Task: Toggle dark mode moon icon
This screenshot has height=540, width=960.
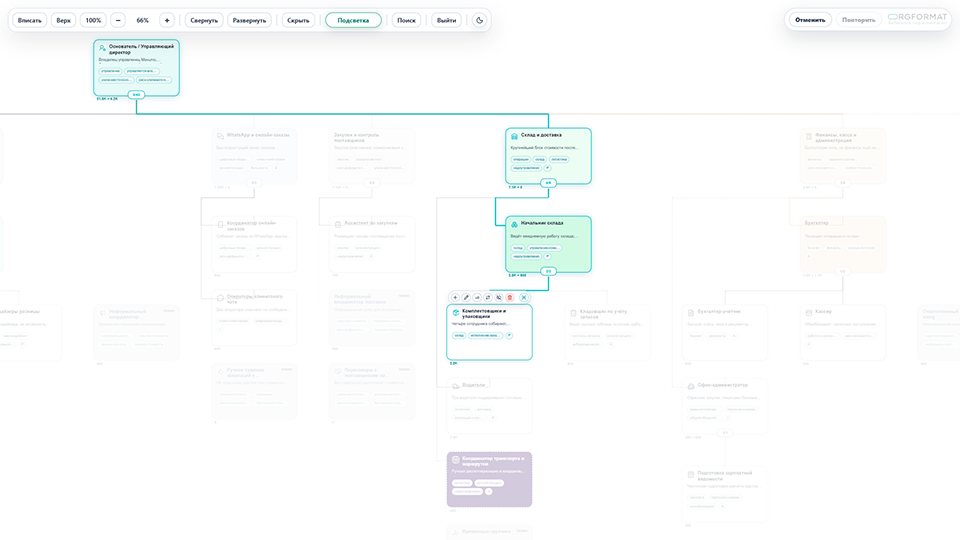Action: tap(479, 20)
